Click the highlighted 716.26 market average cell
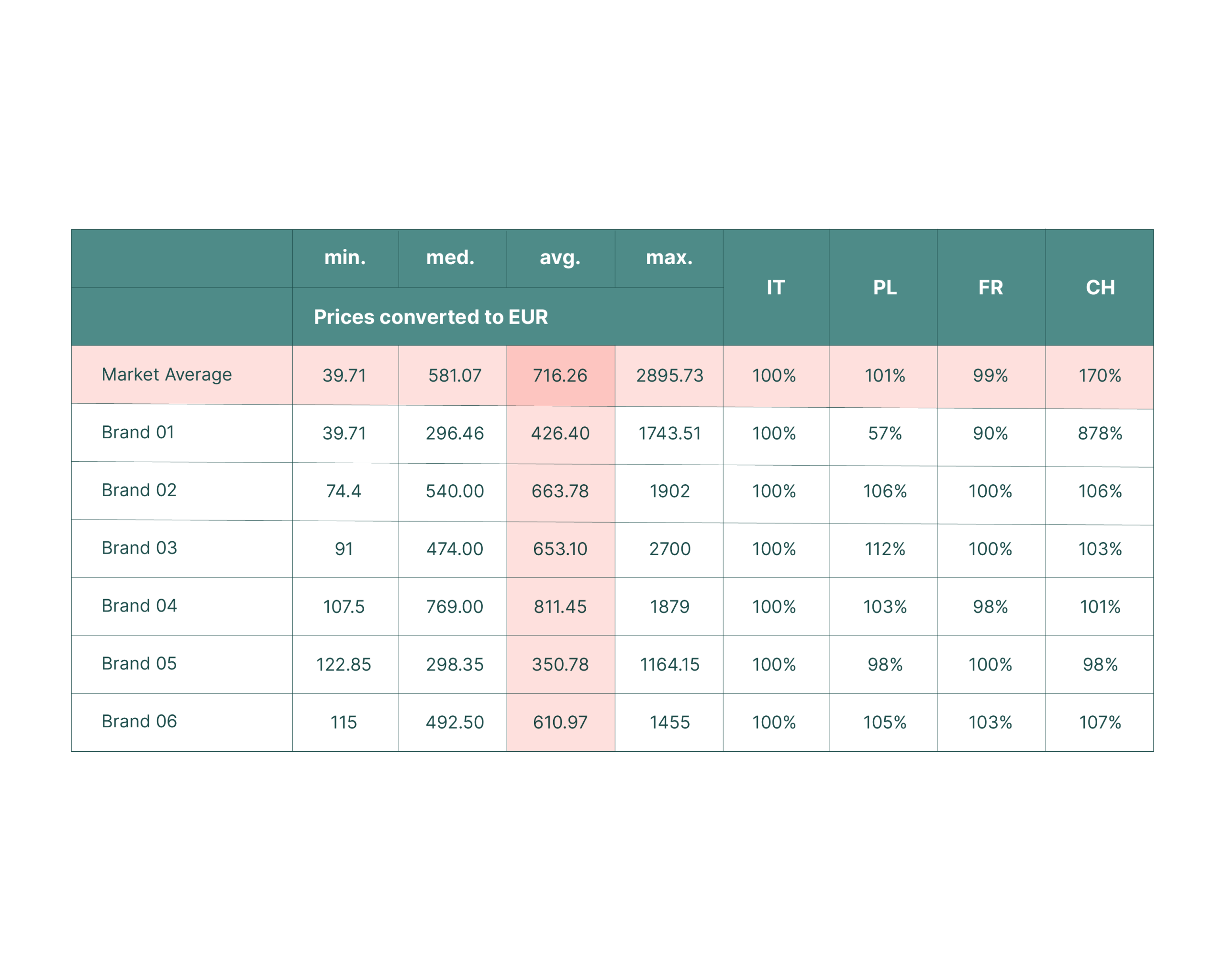Image resolution: width=1225 pixels, height=980 pixels. coord(560,376)
